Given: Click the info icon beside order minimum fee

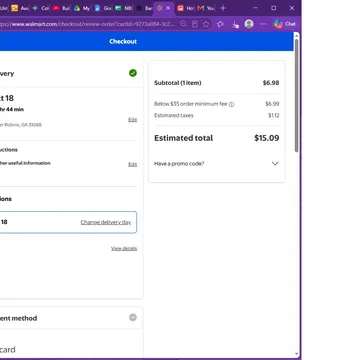Looking at the screenshot, I should tap(232, 104).
